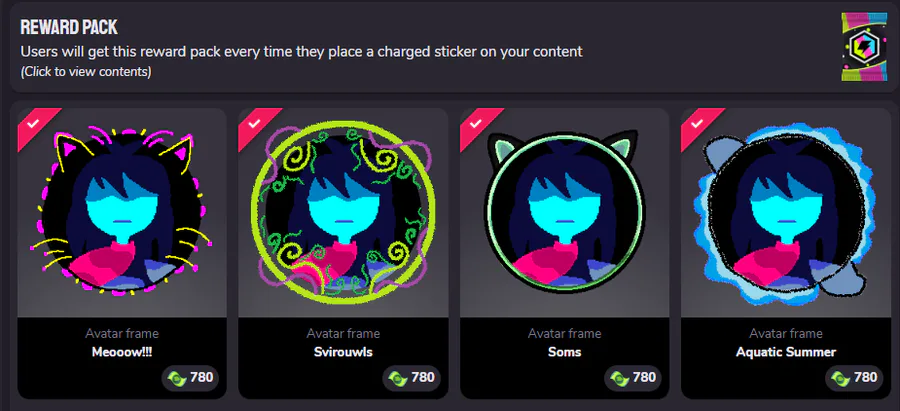Click the Svirouwls title text
The height and width of the screenshot is (411, 900).
(x=343, y=352)
